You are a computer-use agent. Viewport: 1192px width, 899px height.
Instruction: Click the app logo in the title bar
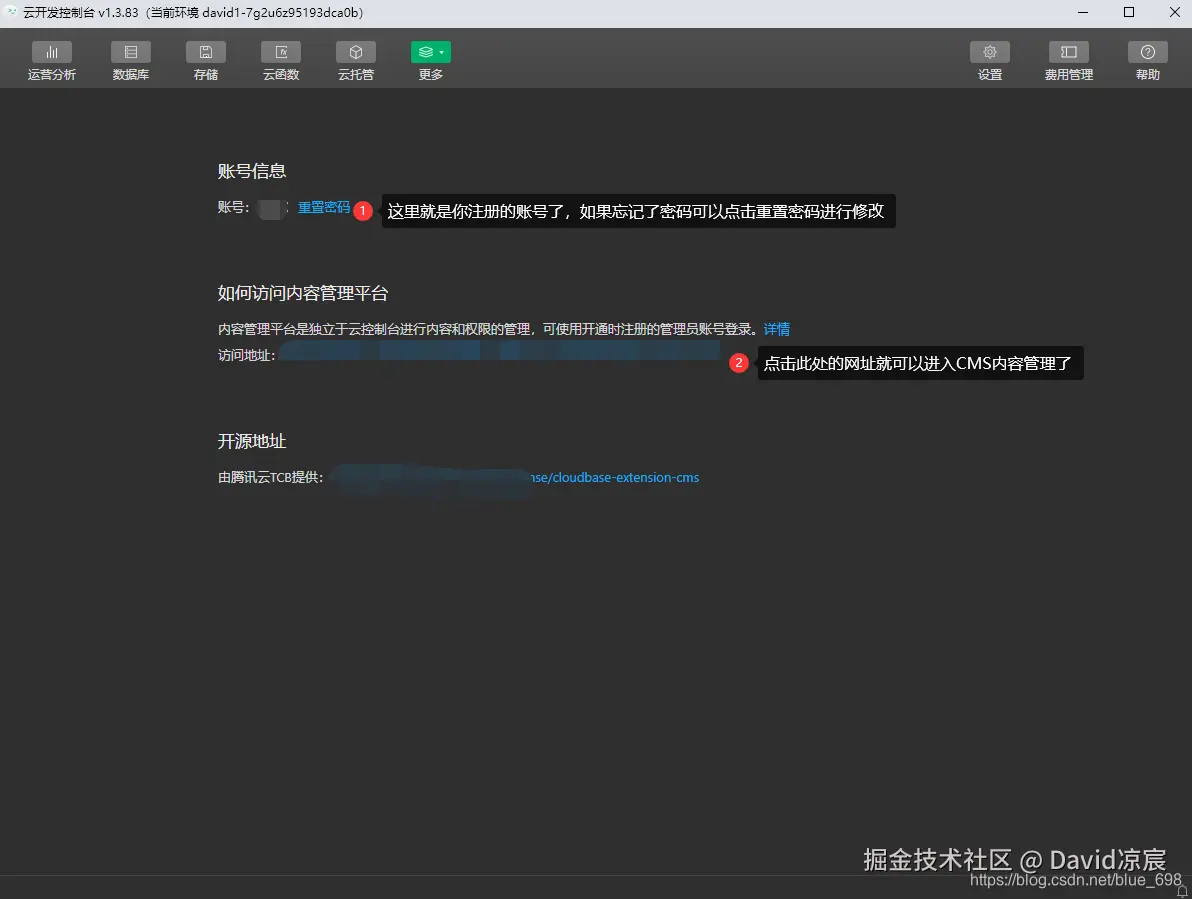(x=12, y=13)
